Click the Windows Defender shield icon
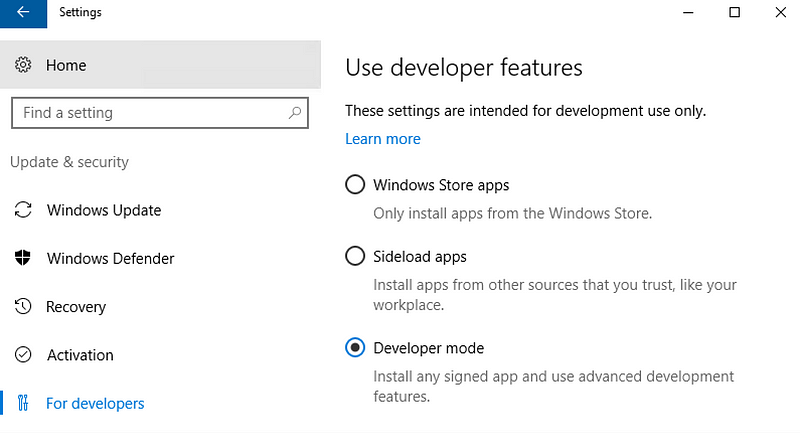 pyautogui.click(x=23, y=258)
